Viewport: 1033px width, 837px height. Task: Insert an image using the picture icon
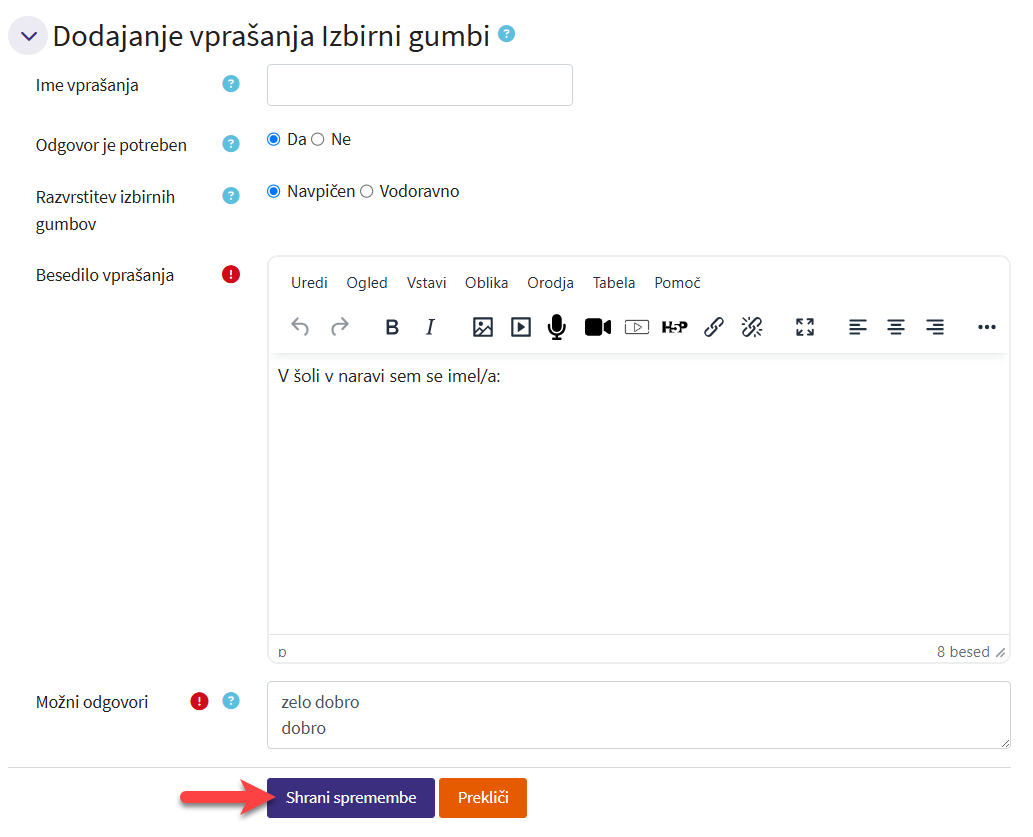[483, 327]
